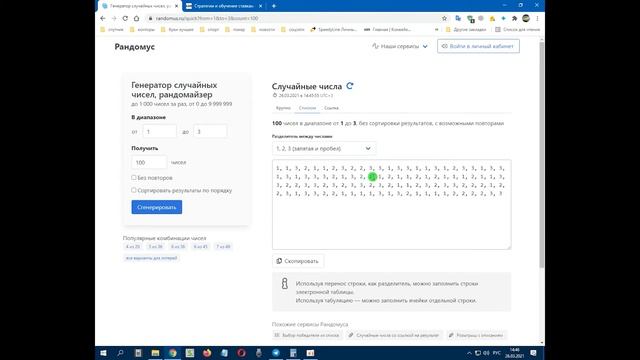Click the browser back arrow
The height and width of the screenshot is (360, 640).
coord(103,18)
